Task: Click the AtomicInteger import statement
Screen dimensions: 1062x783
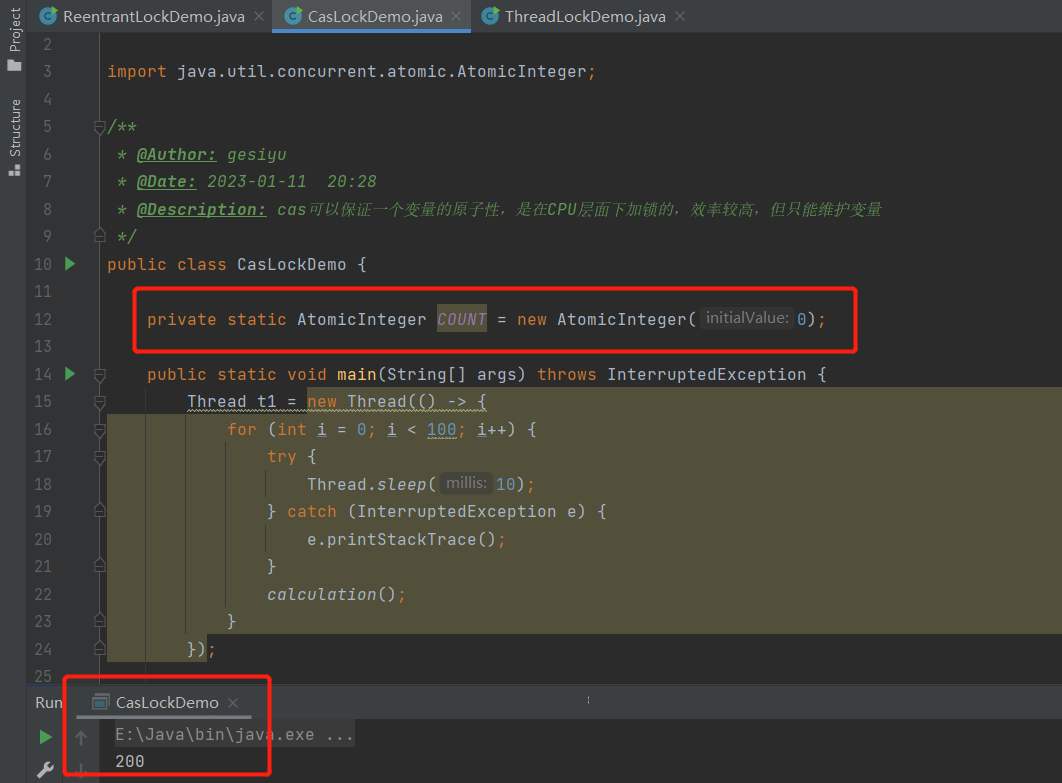Action: pyautogui.click(x=352, y=71)
